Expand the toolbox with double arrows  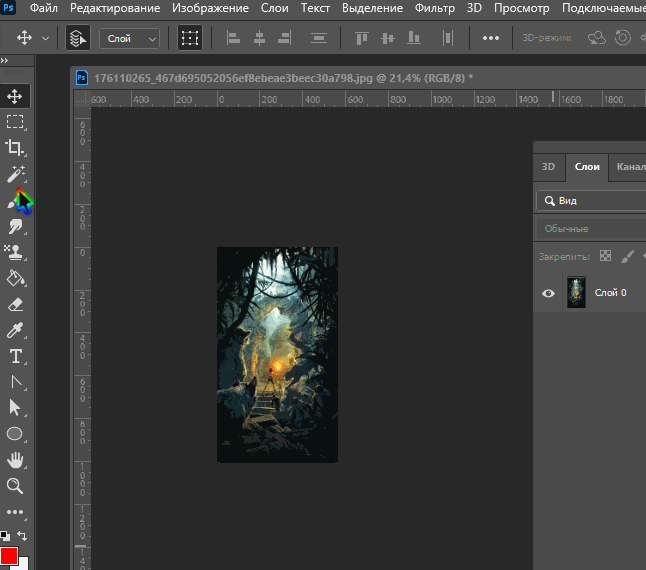tap(4, 61)
